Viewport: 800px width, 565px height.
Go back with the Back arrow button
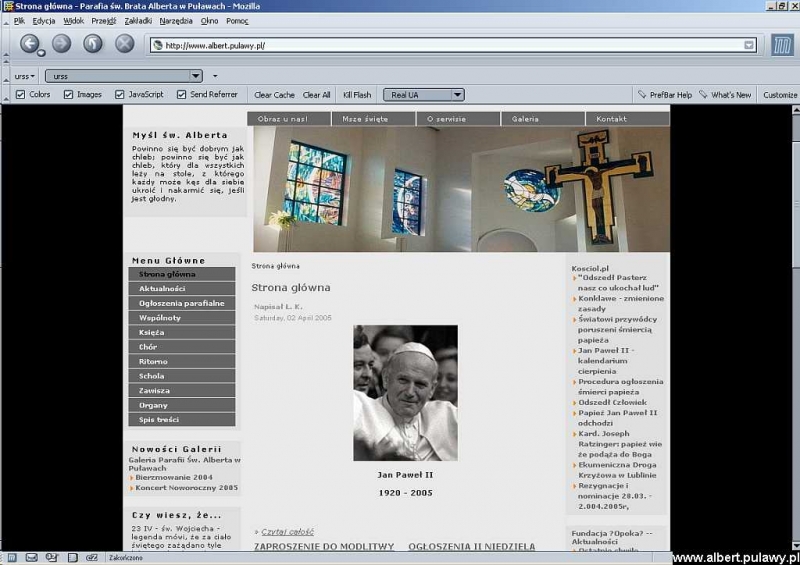[x=30, y=43]
